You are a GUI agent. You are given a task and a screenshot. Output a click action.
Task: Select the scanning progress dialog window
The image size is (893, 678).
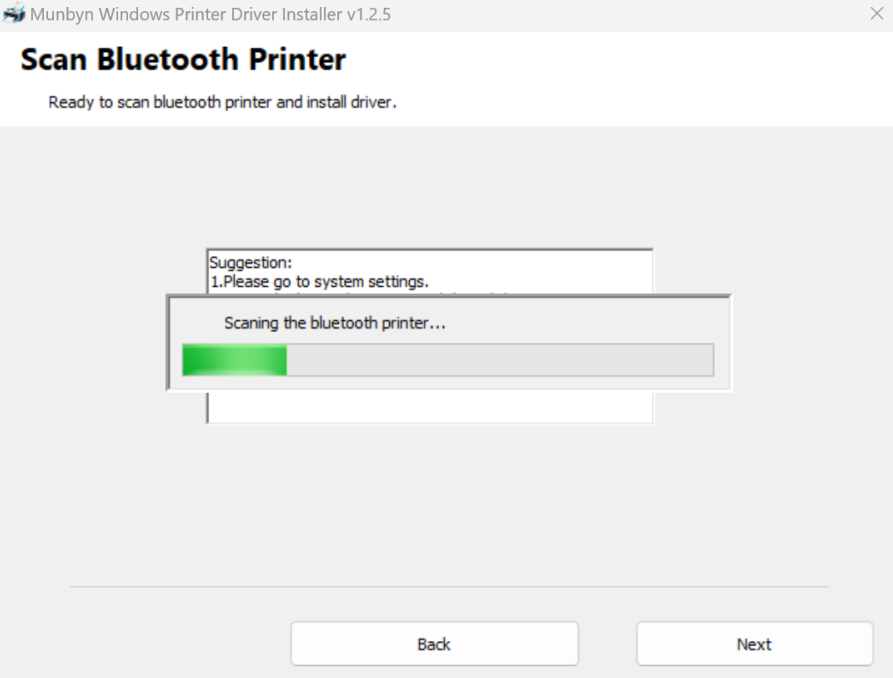[x=448, y=340]
